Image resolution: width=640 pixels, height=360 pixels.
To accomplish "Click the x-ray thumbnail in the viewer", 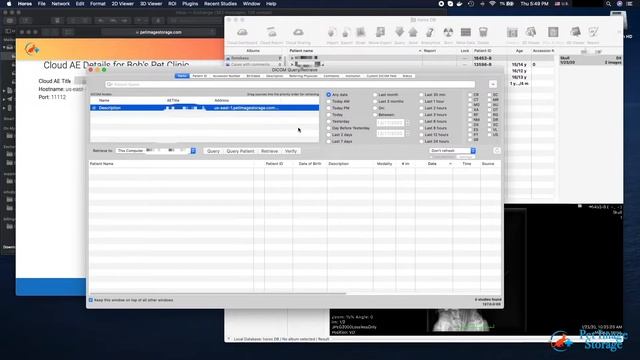I will tap(461, 320).
